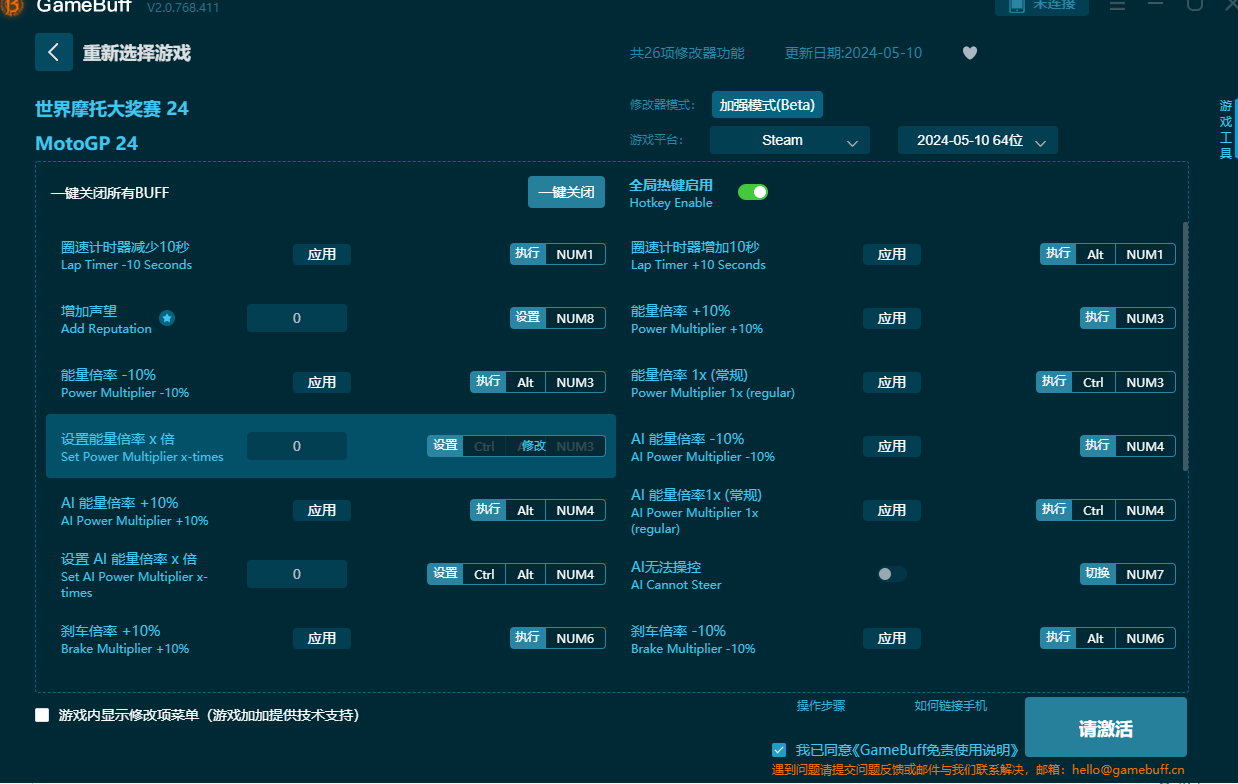This screenshot has height=784, width=1238.
Task: Click NUM7 hotkey for AI Cannot Steer
Action: (x=1145, y=574)
